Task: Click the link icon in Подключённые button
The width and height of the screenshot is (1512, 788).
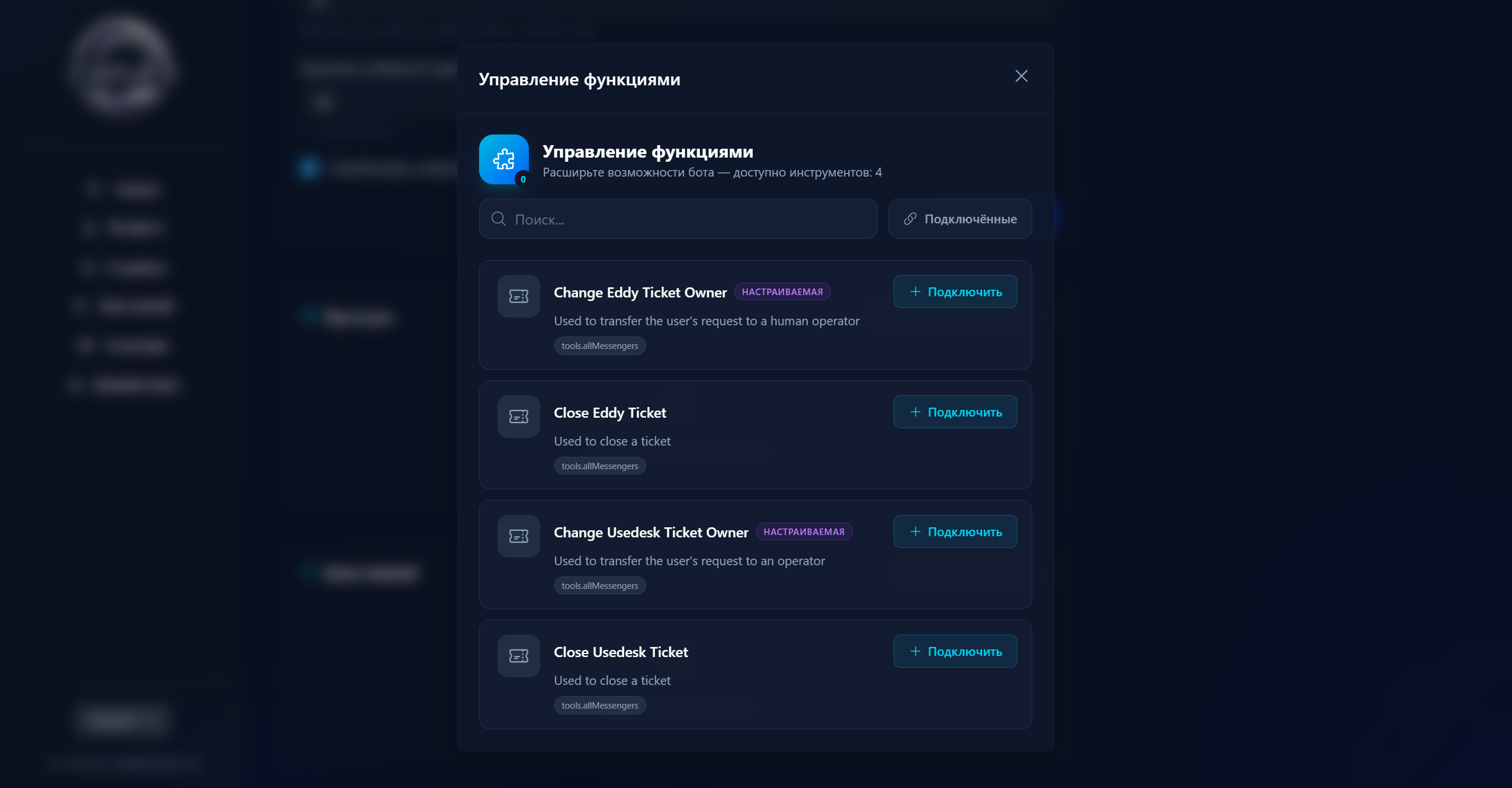Action: pyautogui.click(x=910, y=219)
